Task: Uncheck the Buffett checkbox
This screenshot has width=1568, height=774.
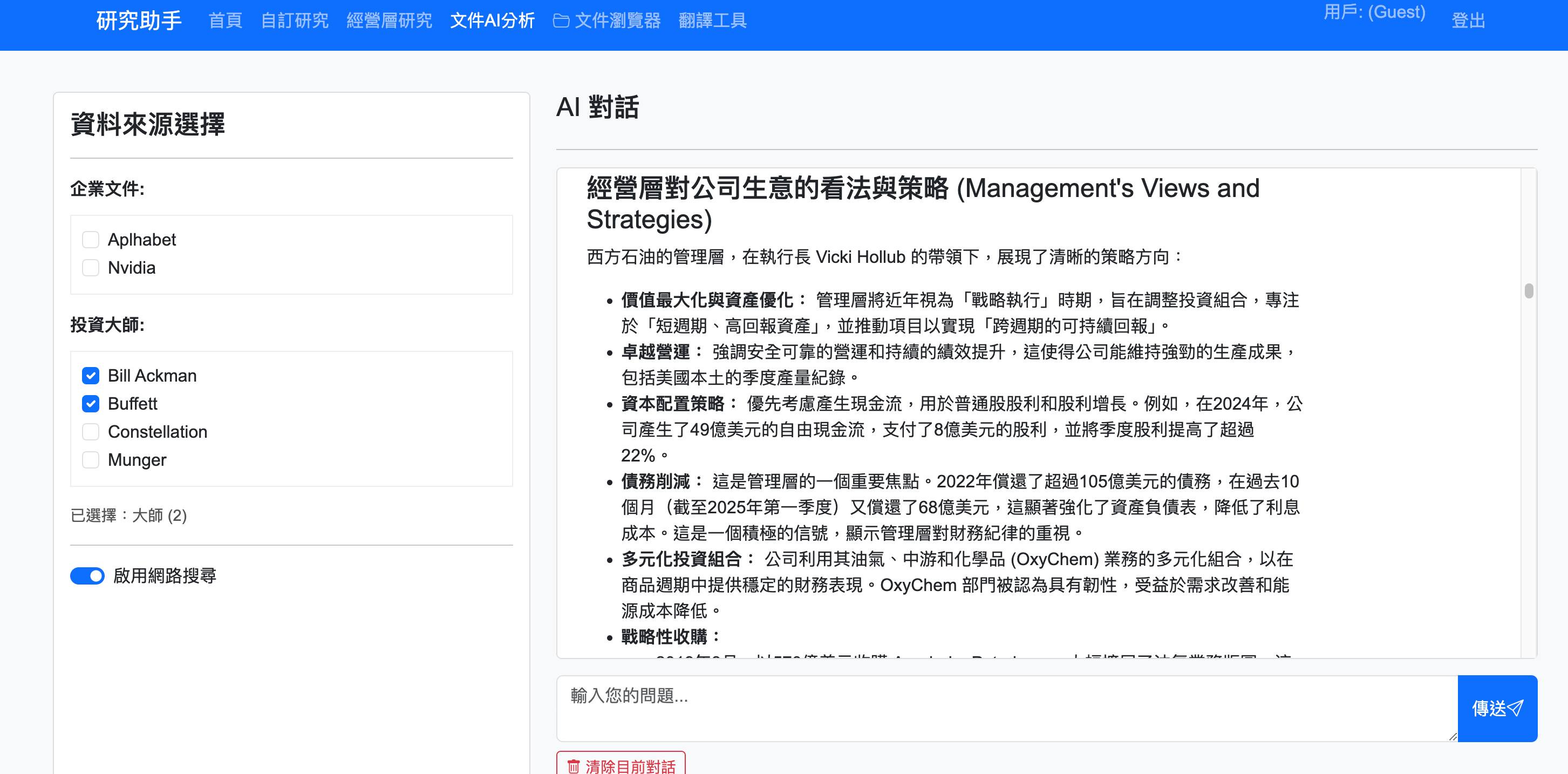Action: 91,404
